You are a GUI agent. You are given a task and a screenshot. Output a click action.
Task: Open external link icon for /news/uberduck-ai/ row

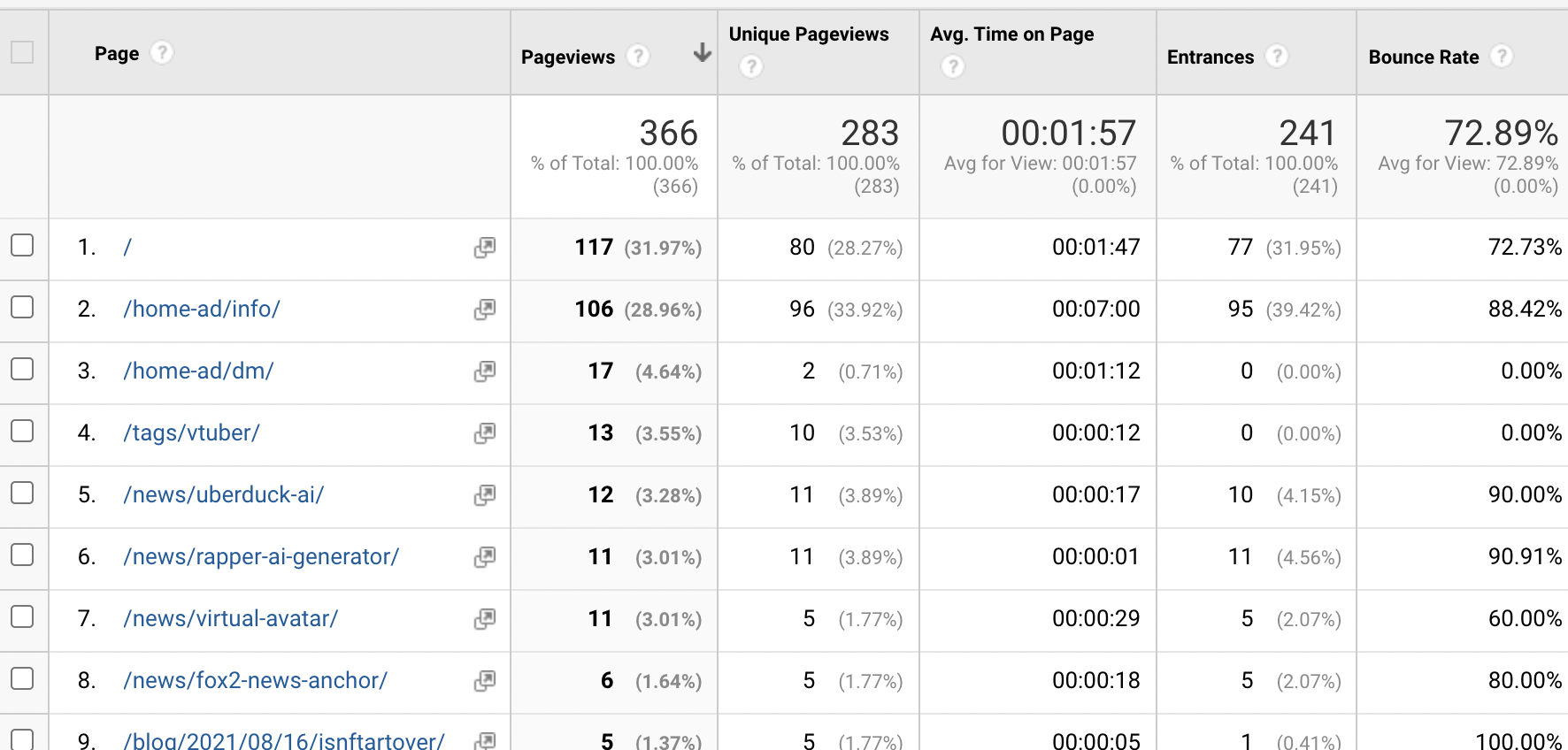484,495
